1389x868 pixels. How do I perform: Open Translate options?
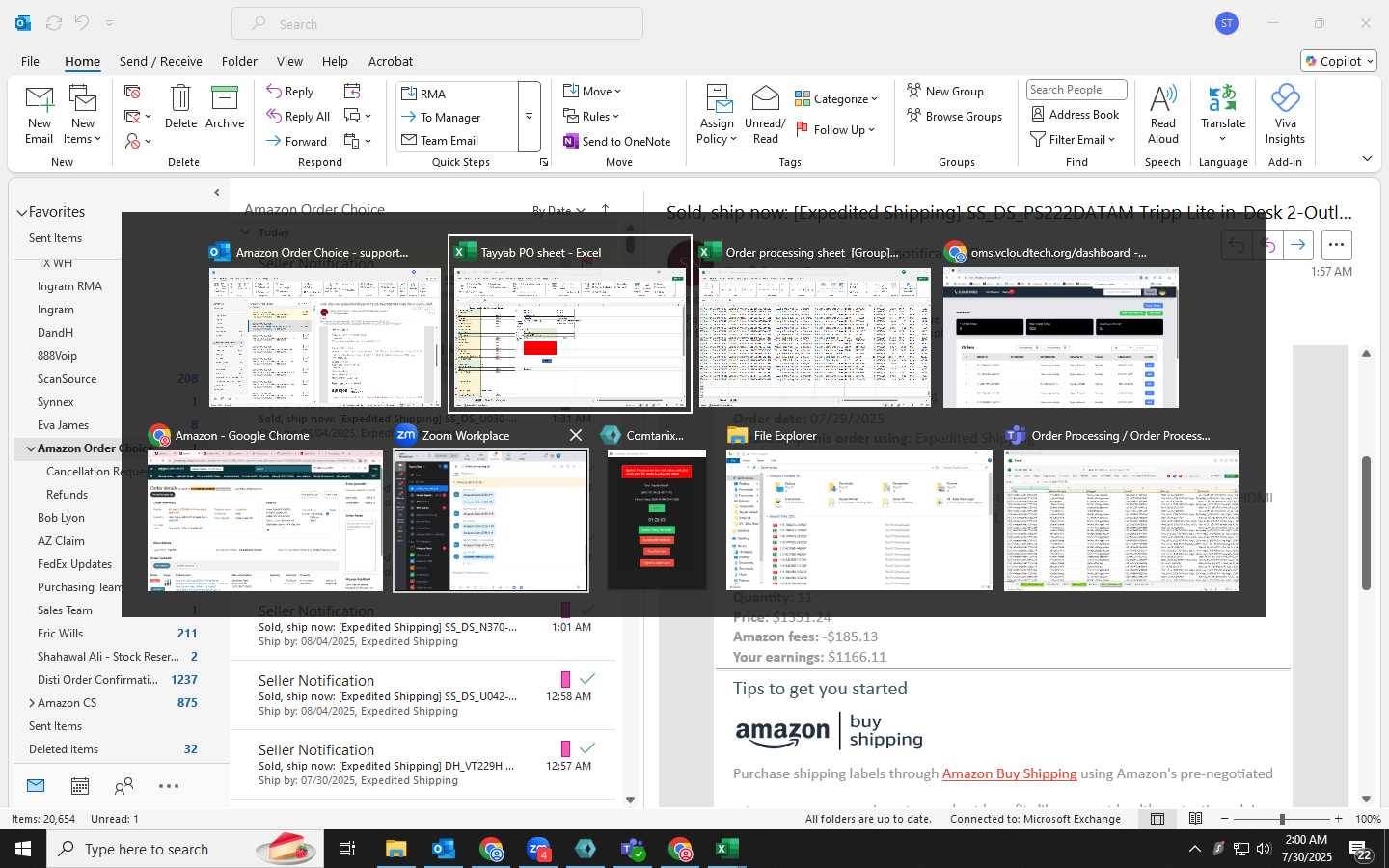click(x=1223, y=114)
